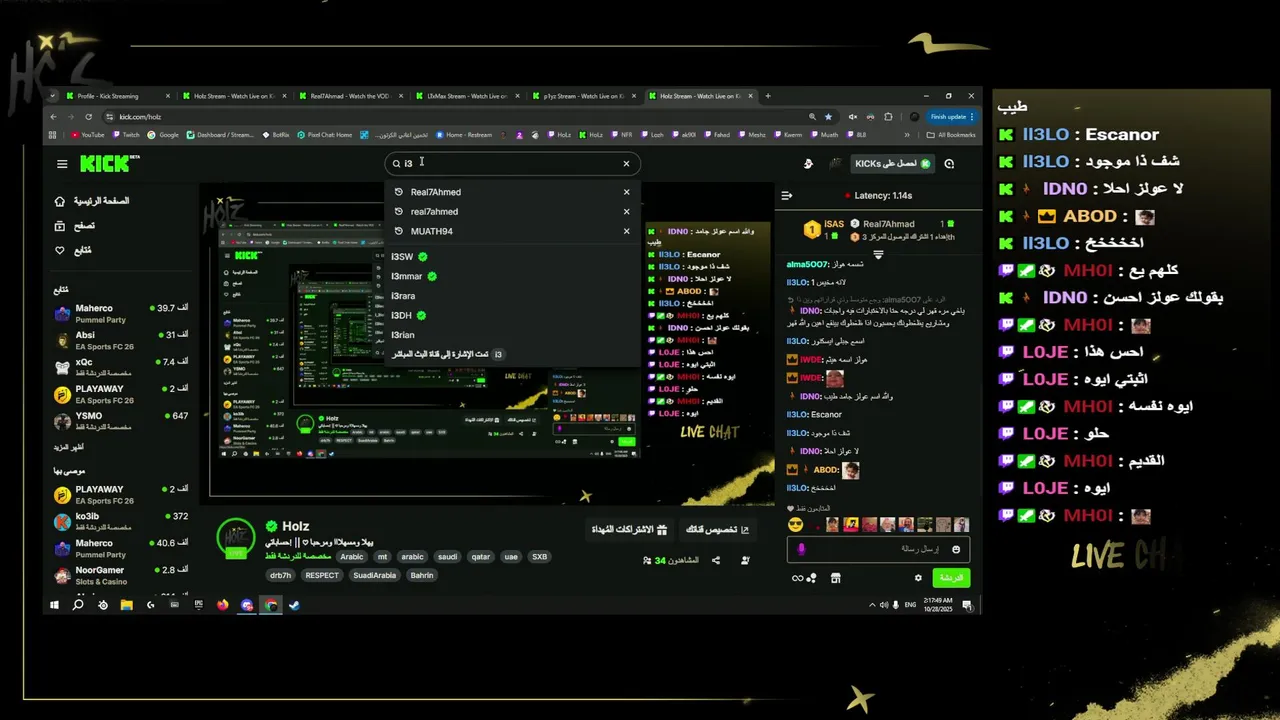Select I3rian search suggestion
The width and height of the screenshot is (1280, 720).
coord(512,335)
